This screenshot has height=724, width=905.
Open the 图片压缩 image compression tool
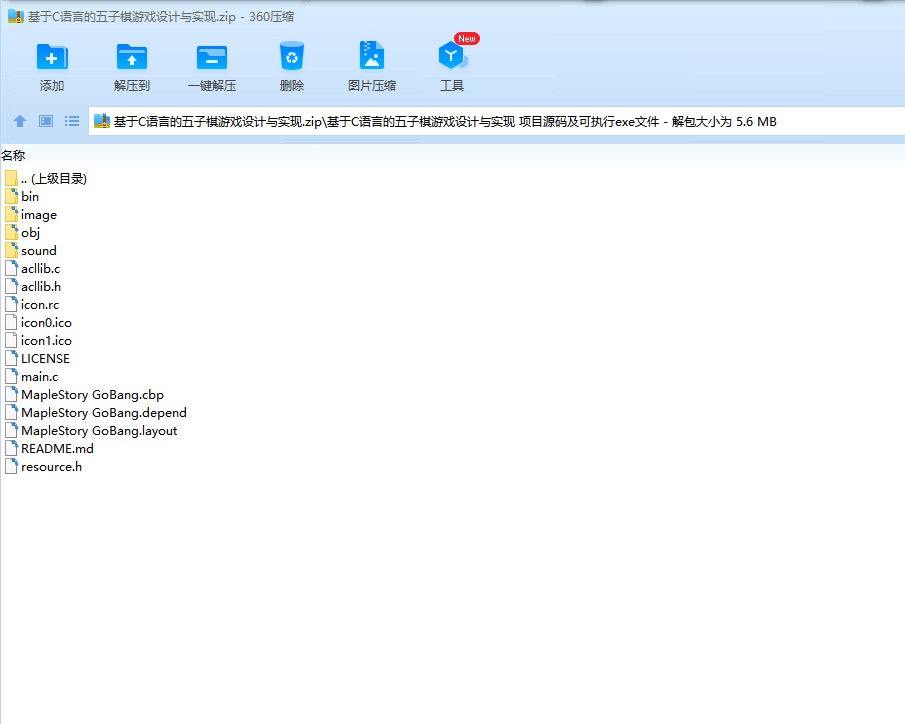point(372,56)
